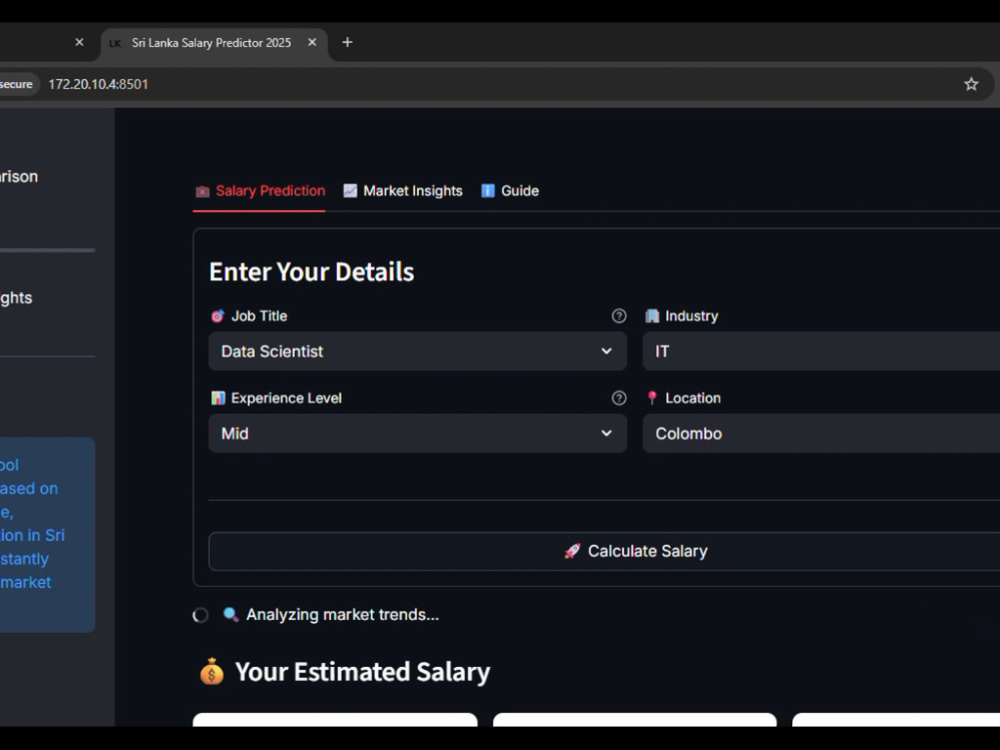This screenshot has width=1000, height=750.
Task: Open a new browser tab
Action: (x=347, y=42)
